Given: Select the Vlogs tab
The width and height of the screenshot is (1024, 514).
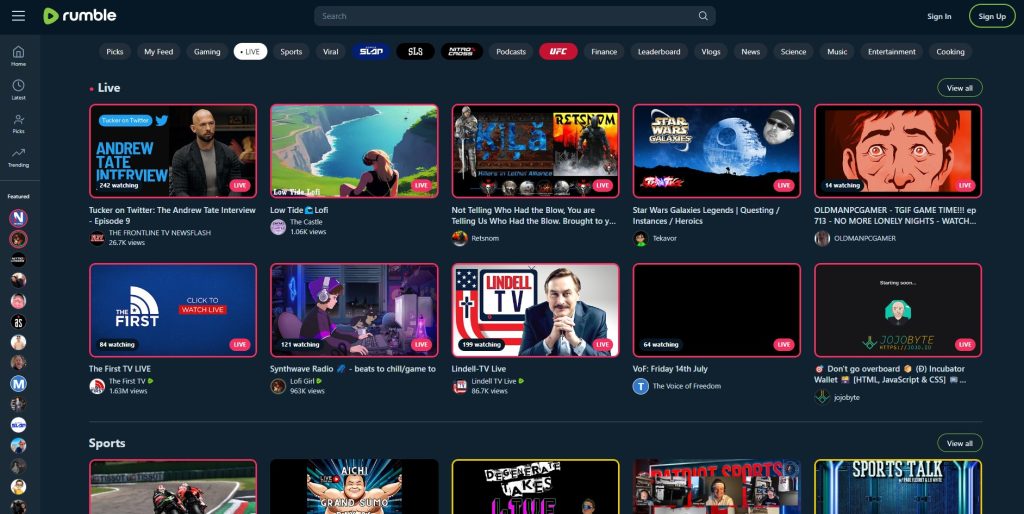Looking at the screenshot, I should click(711, 52).
